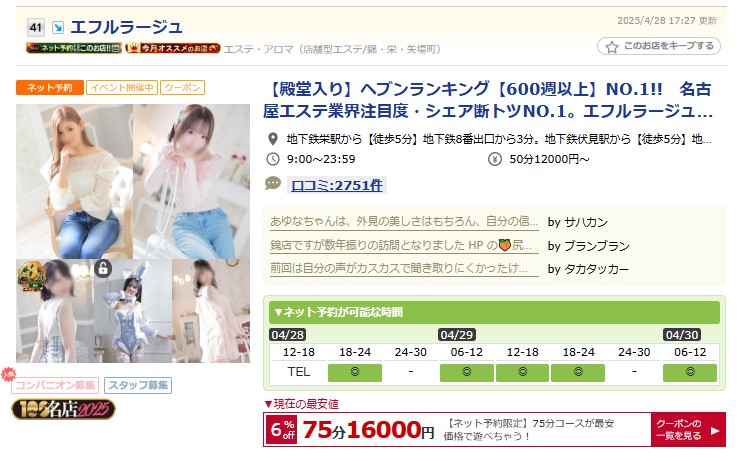Click the clock icon beside 9:00～23:59

click(273, 159)
